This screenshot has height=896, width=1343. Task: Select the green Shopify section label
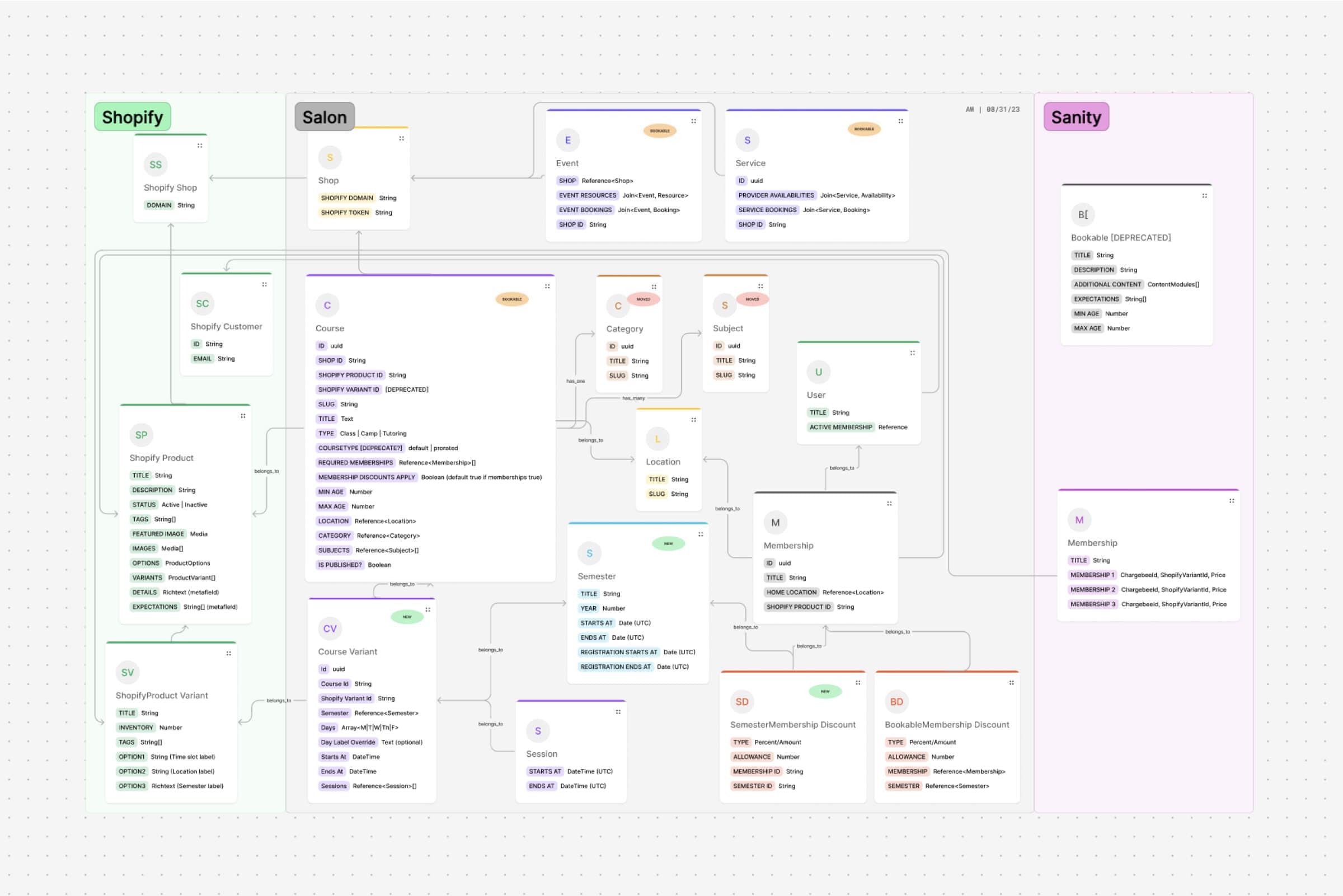133,117
